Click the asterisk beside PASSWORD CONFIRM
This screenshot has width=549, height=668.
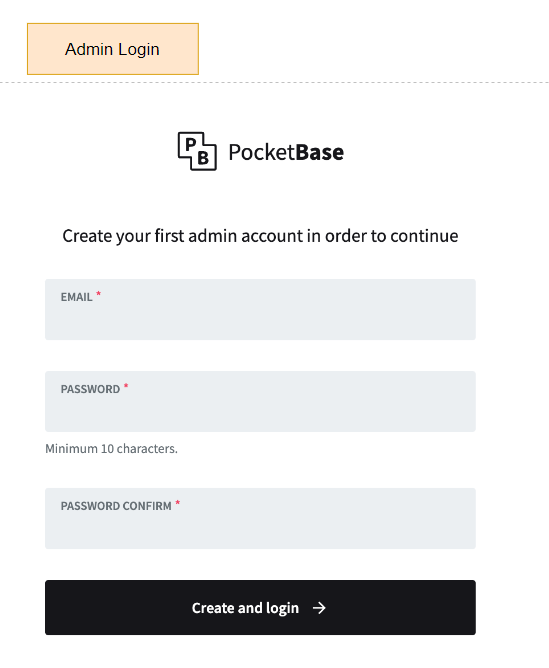178,503
